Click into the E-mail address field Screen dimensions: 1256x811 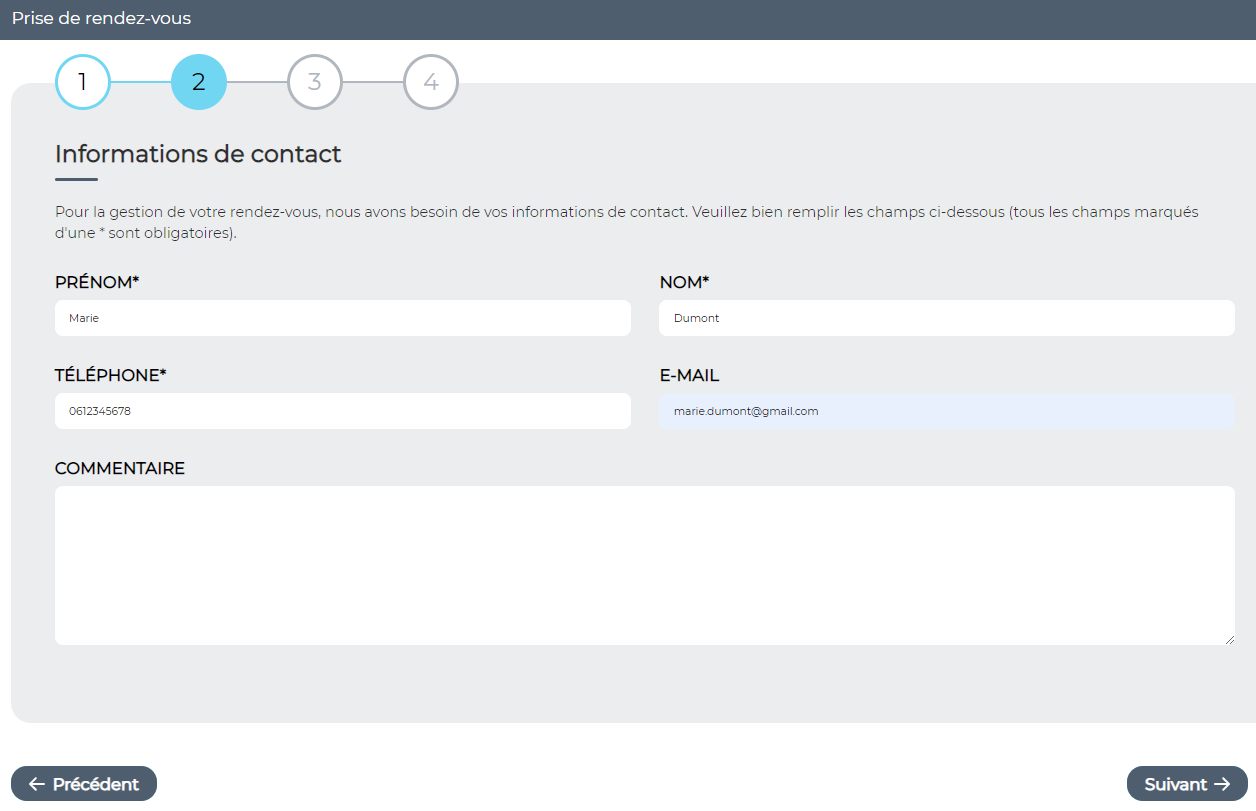coord(946,411)
